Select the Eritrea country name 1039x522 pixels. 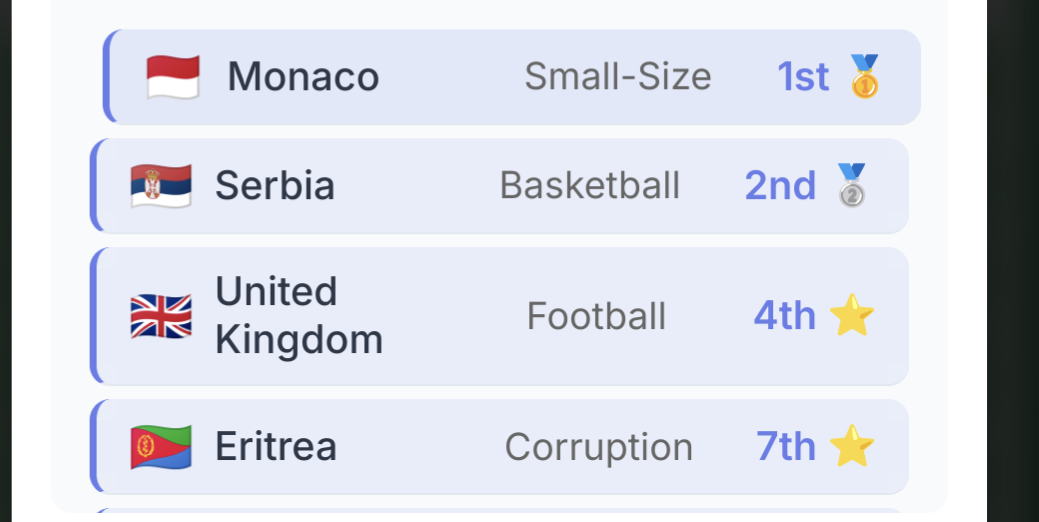pos(276,446)
